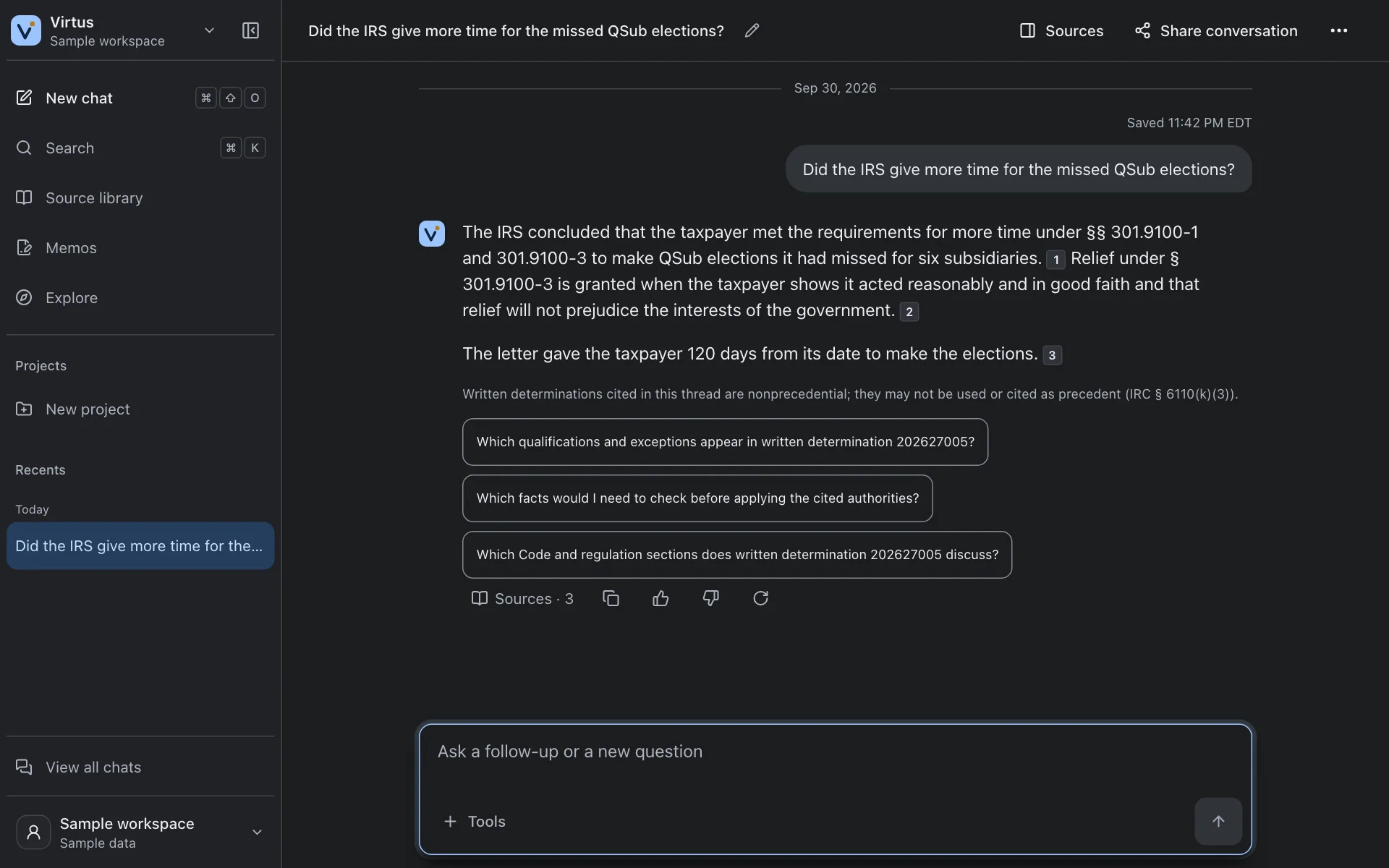Show the Sources · 3 list below answer
1389x868 pixels.
(522, 598)
